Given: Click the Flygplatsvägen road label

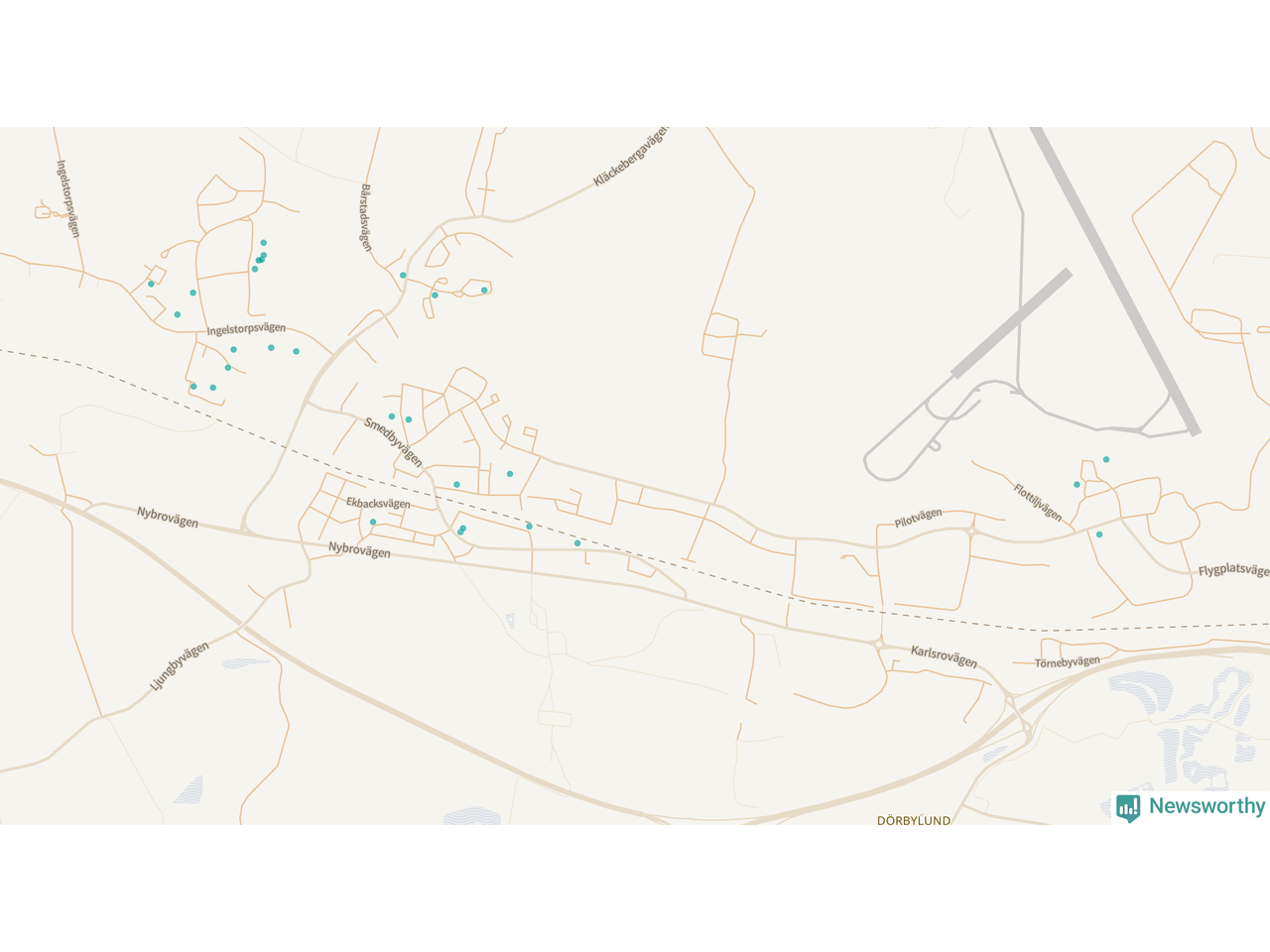Looking at the screenshot, I should [x=1233, y=570].
